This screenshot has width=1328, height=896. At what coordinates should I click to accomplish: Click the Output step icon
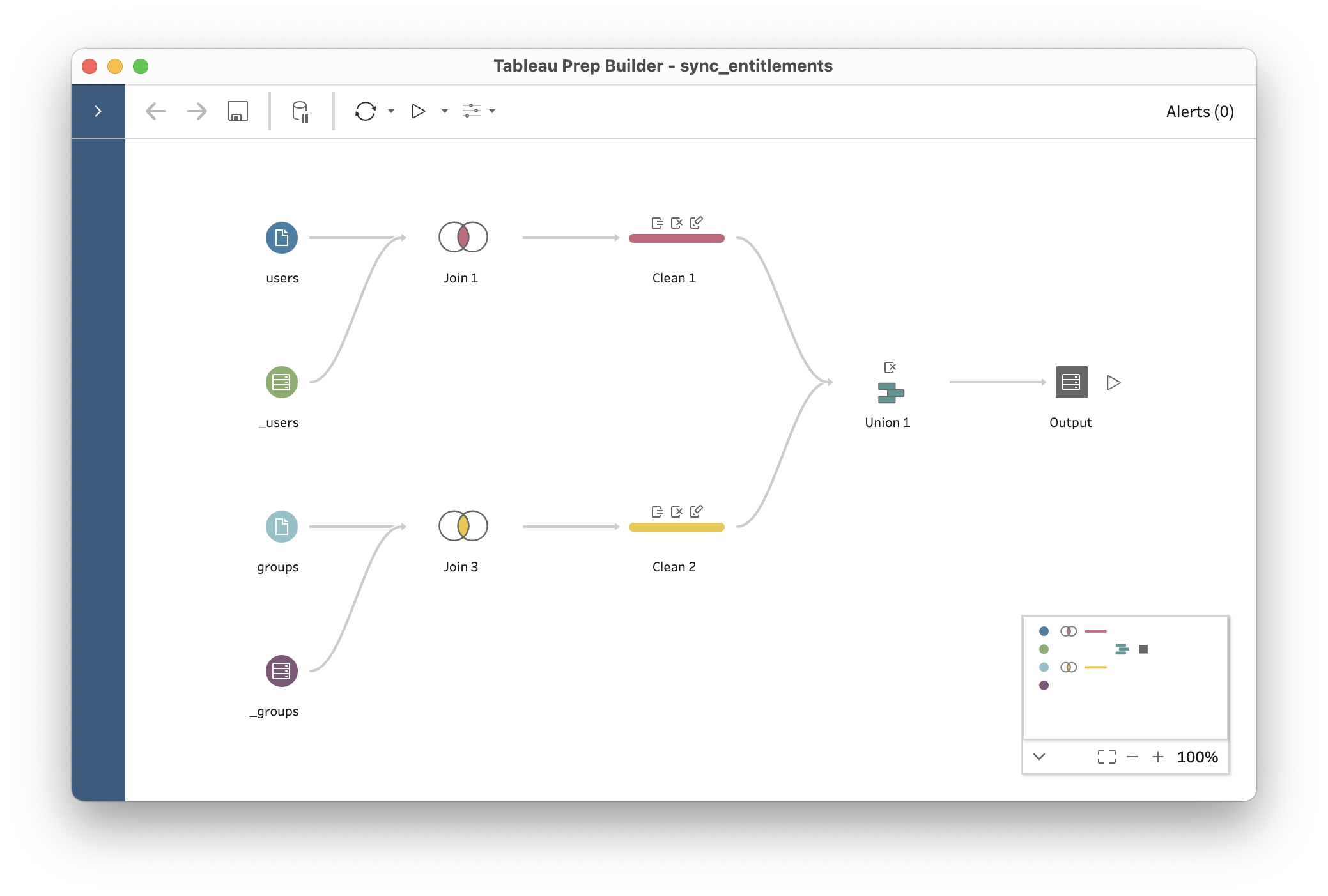click(1071, 382)
